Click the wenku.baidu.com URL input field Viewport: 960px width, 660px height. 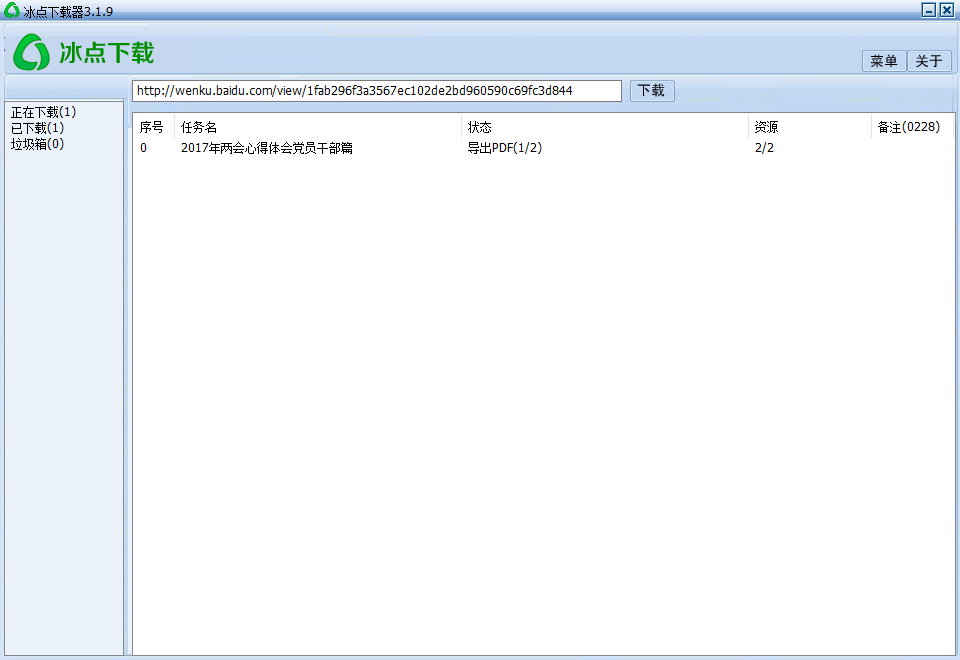coord(376,91)
